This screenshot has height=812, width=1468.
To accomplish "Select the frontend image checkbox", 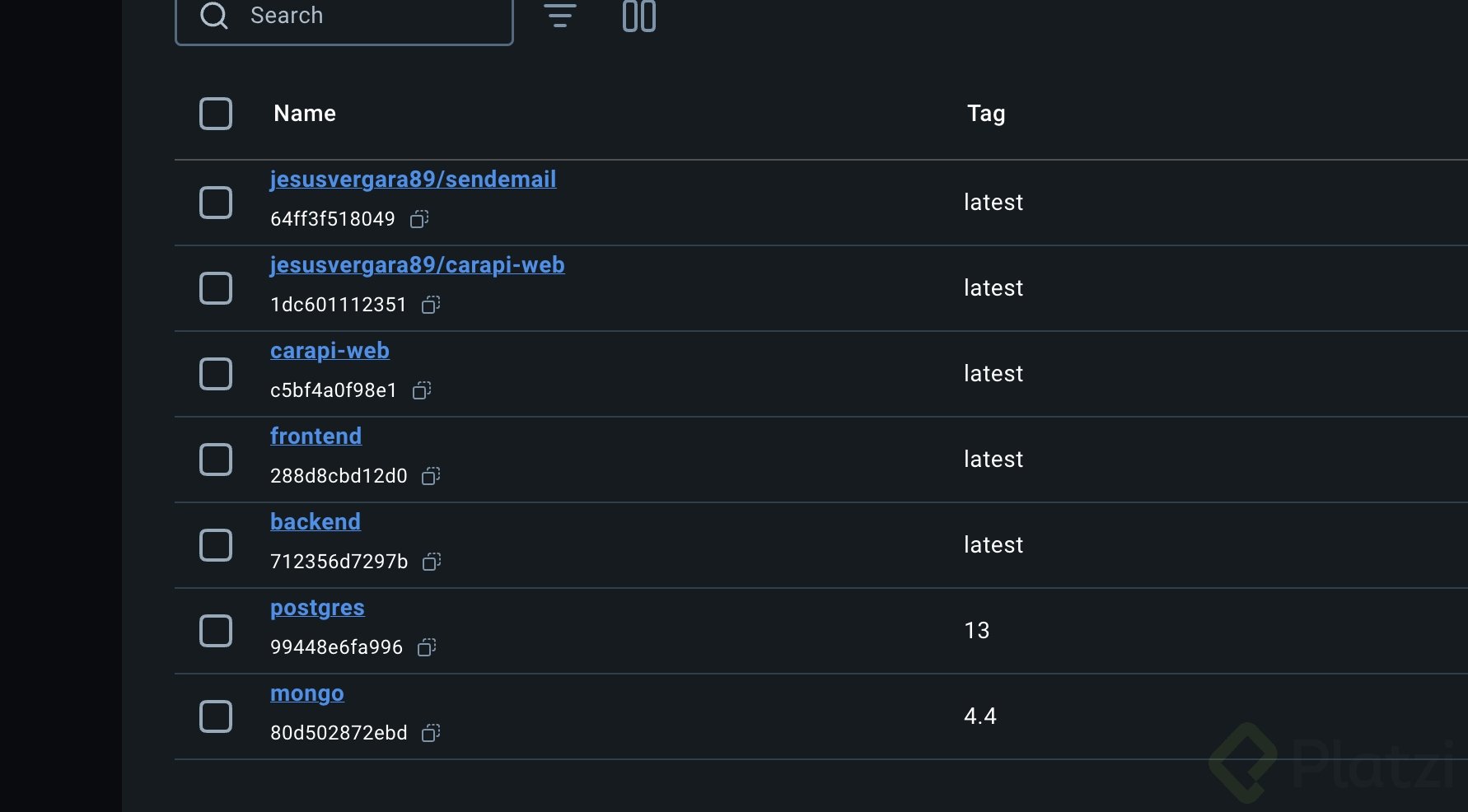I will (216, 460).
